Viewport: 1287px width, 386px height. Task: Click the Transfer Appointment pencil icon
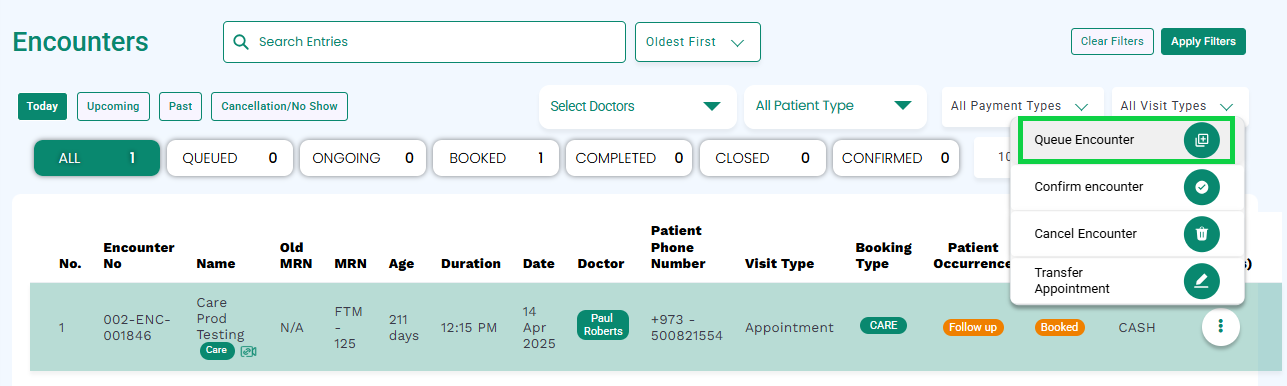pos(1202,281)
